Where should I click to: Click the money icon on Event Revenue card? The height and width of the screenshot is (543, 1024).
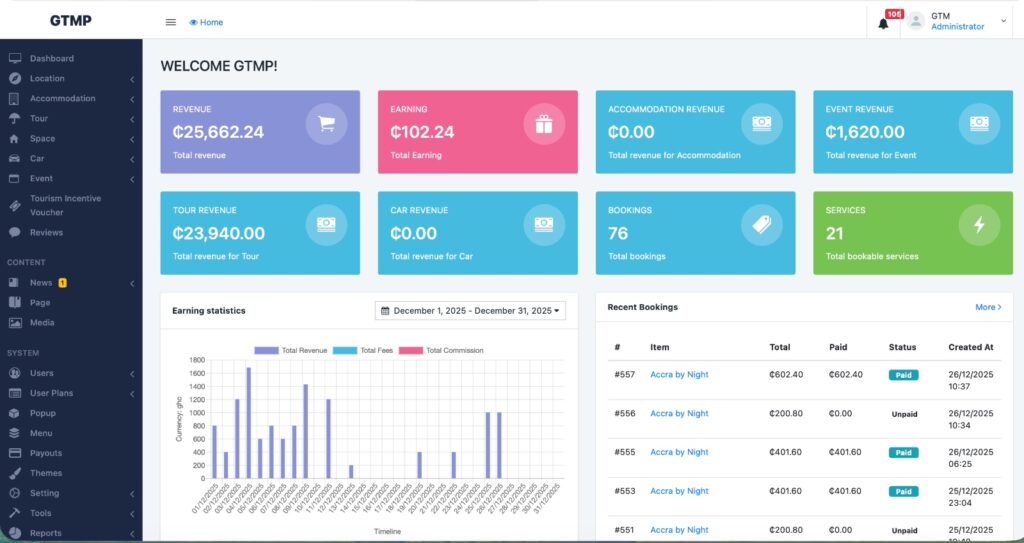[x=979, y=124]
